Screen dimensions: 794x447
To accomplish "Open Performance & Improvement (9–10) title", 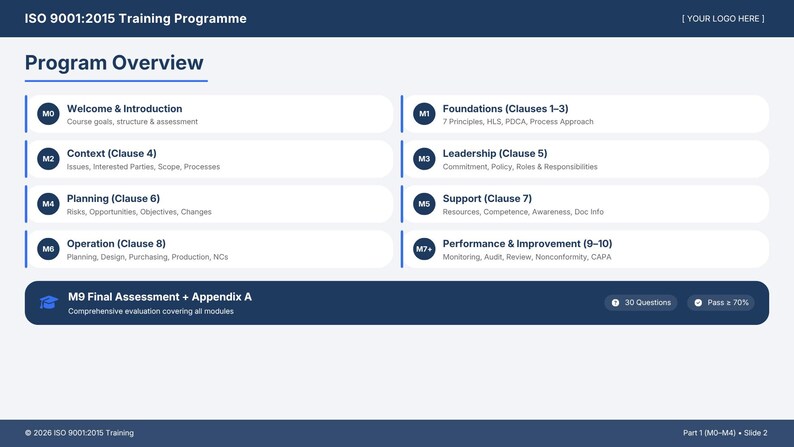I will click(x=527, y=243).
